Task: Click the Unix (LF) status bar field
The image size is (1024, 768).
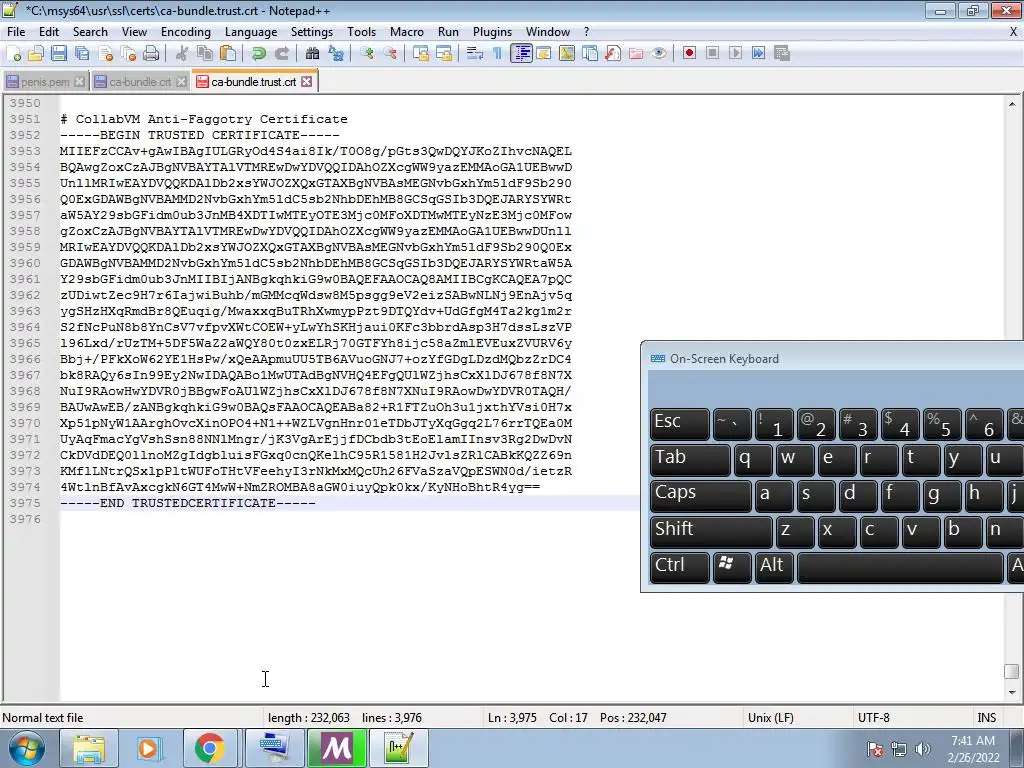Action: [771, 718]
